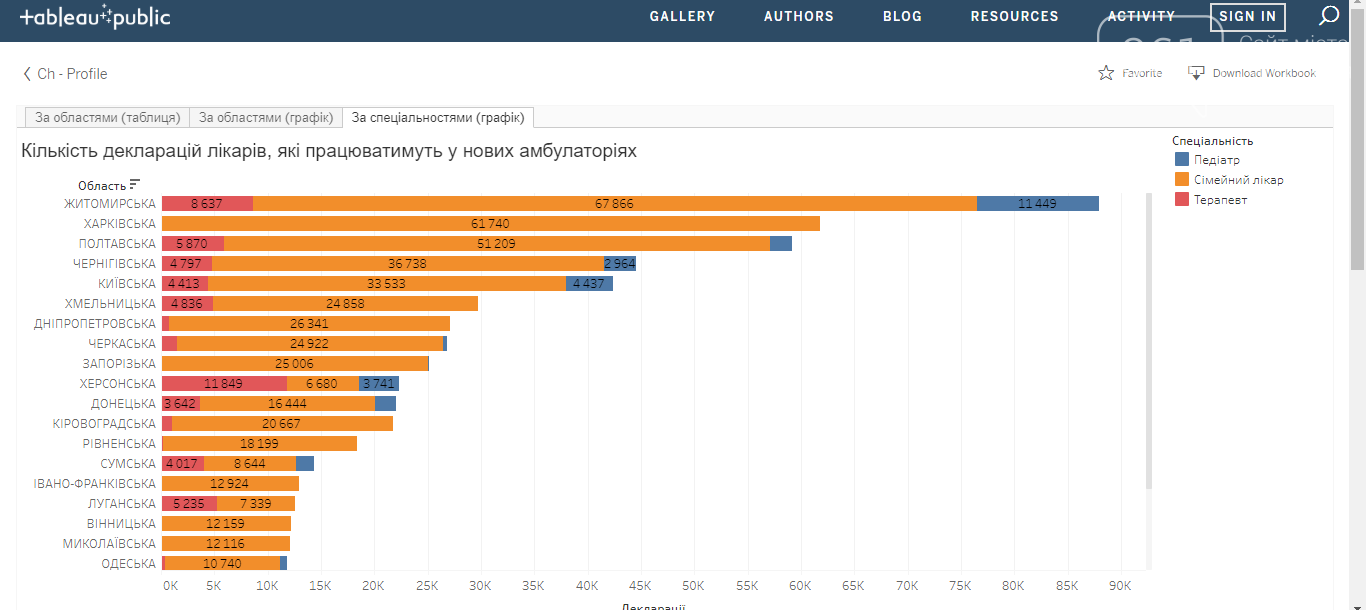Click the Харківська orange bar 61 740
The height and width of the screenshot is (610, 1366).
490,224
